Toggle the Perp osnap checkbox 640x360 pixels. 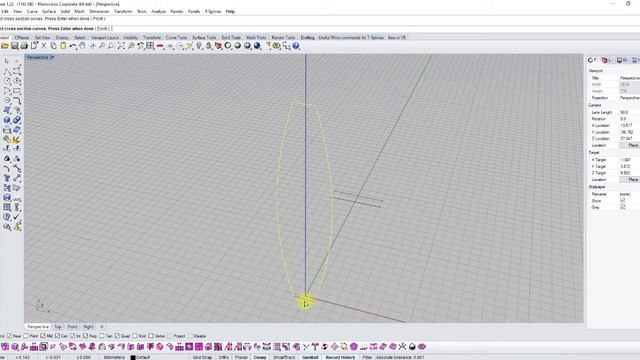[85, 336]
